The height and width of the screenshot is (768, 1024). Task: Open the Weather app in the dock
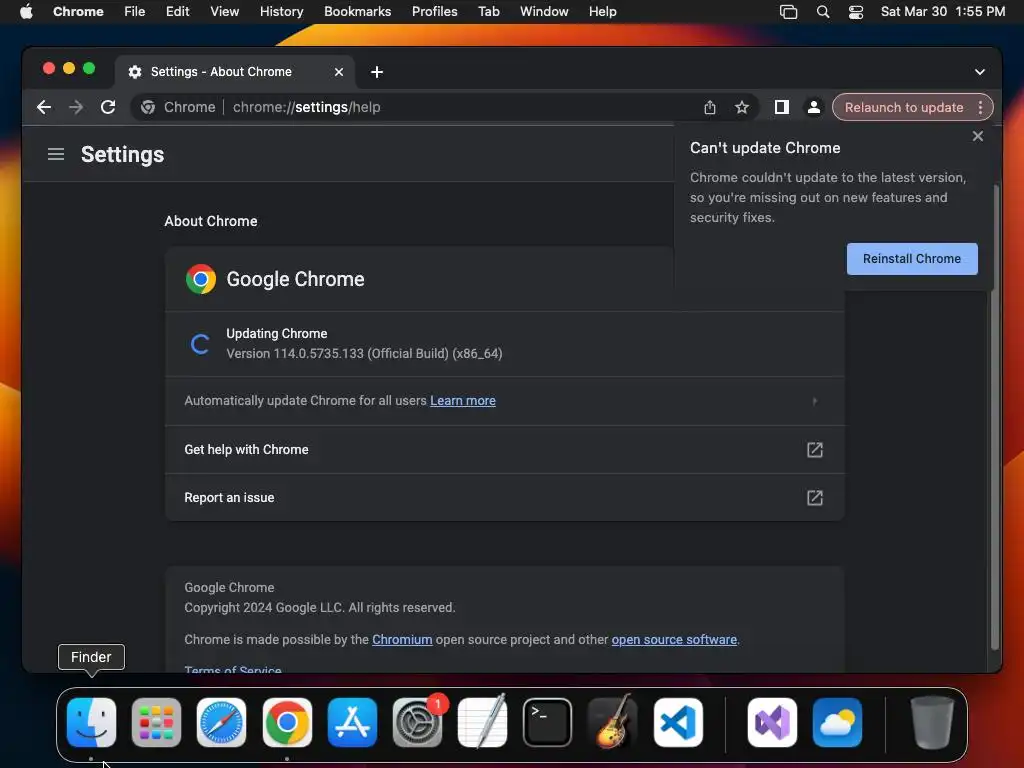(837, 722)
